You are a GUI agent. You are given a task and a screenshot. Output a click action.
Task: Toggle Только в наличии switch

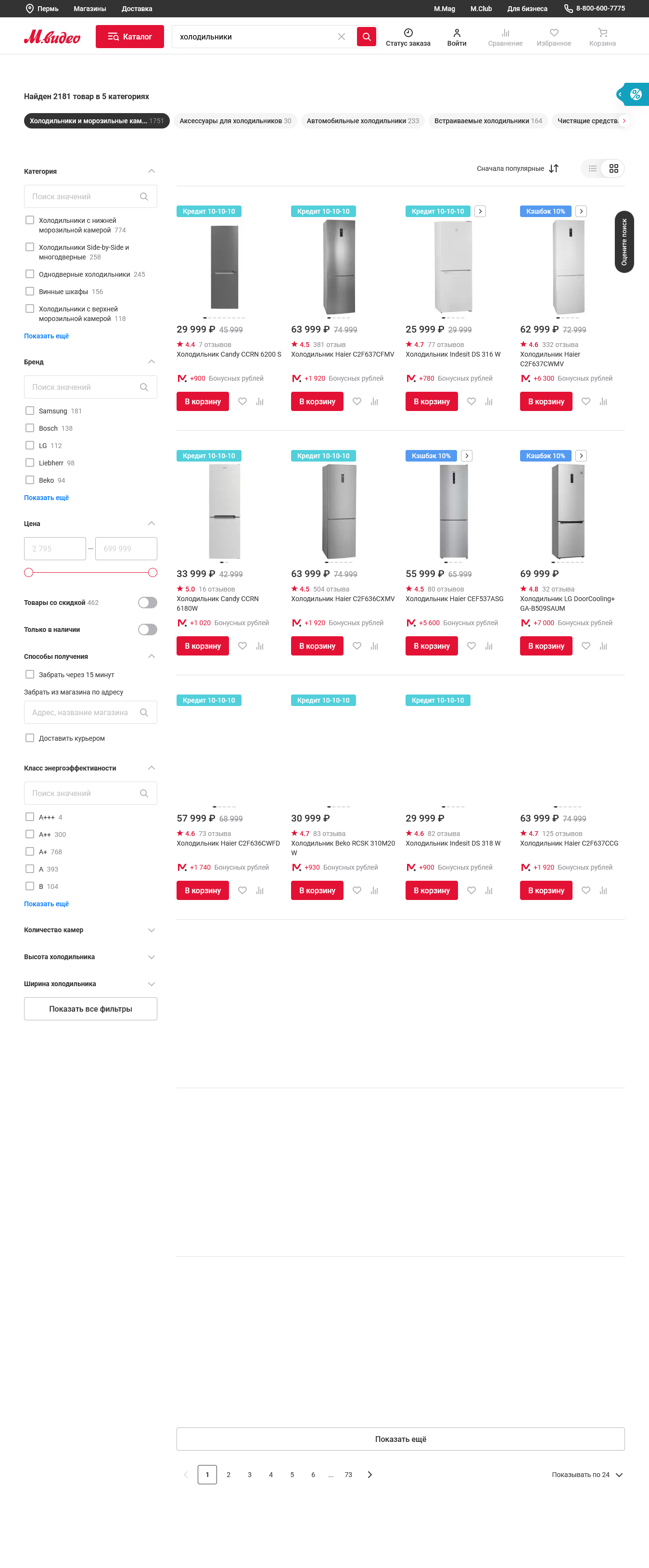click(147, 630)
